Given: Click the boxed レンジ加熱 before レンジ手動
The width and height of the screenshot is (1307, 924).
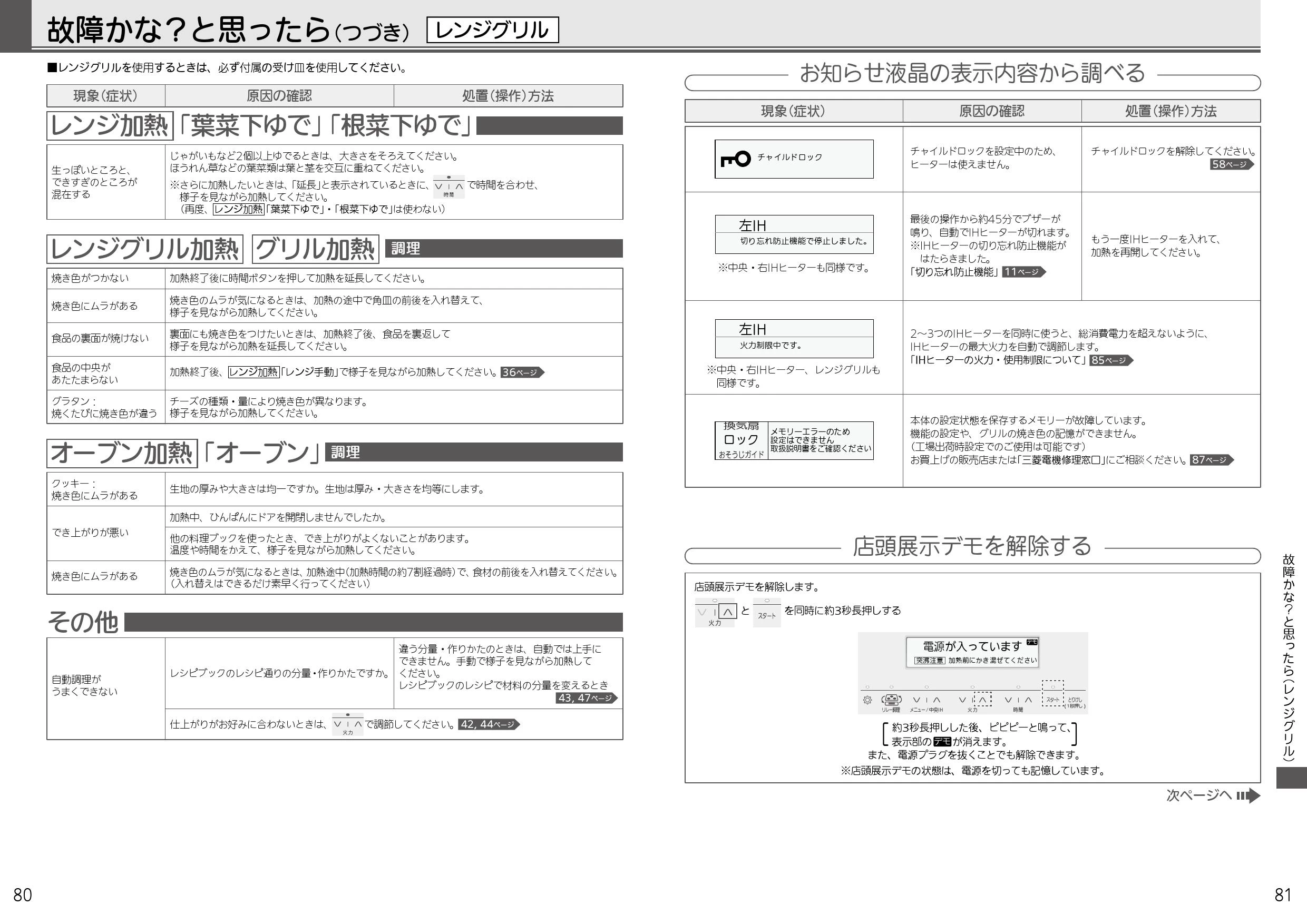Looking at the screenshot, I should point(254,372).
